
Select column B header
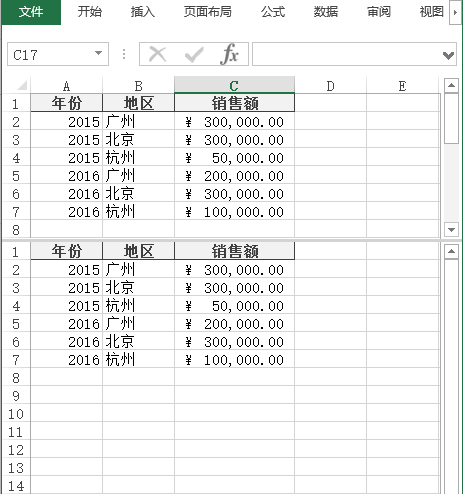pyautogui.click(x=138, y=86)
